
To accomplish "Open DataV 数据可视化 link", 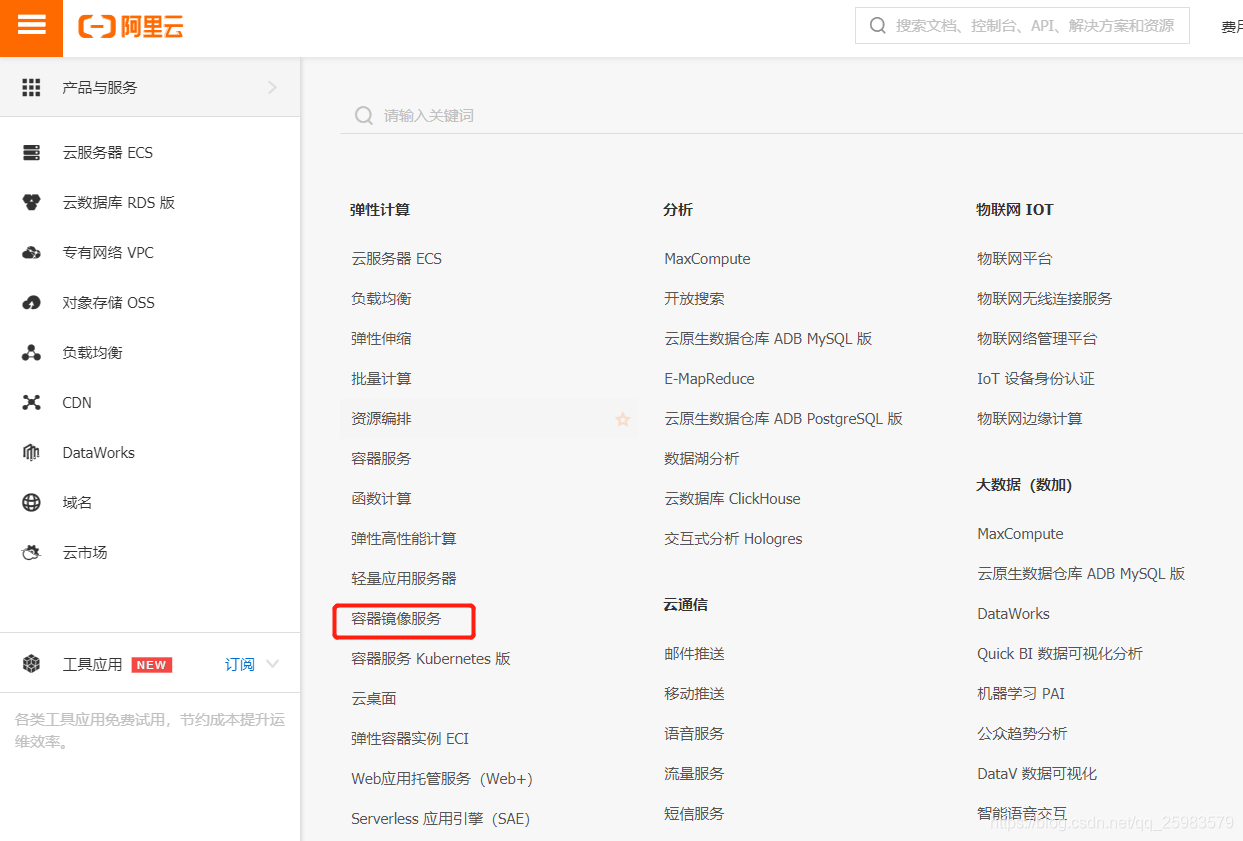I will click(1037, 774).
